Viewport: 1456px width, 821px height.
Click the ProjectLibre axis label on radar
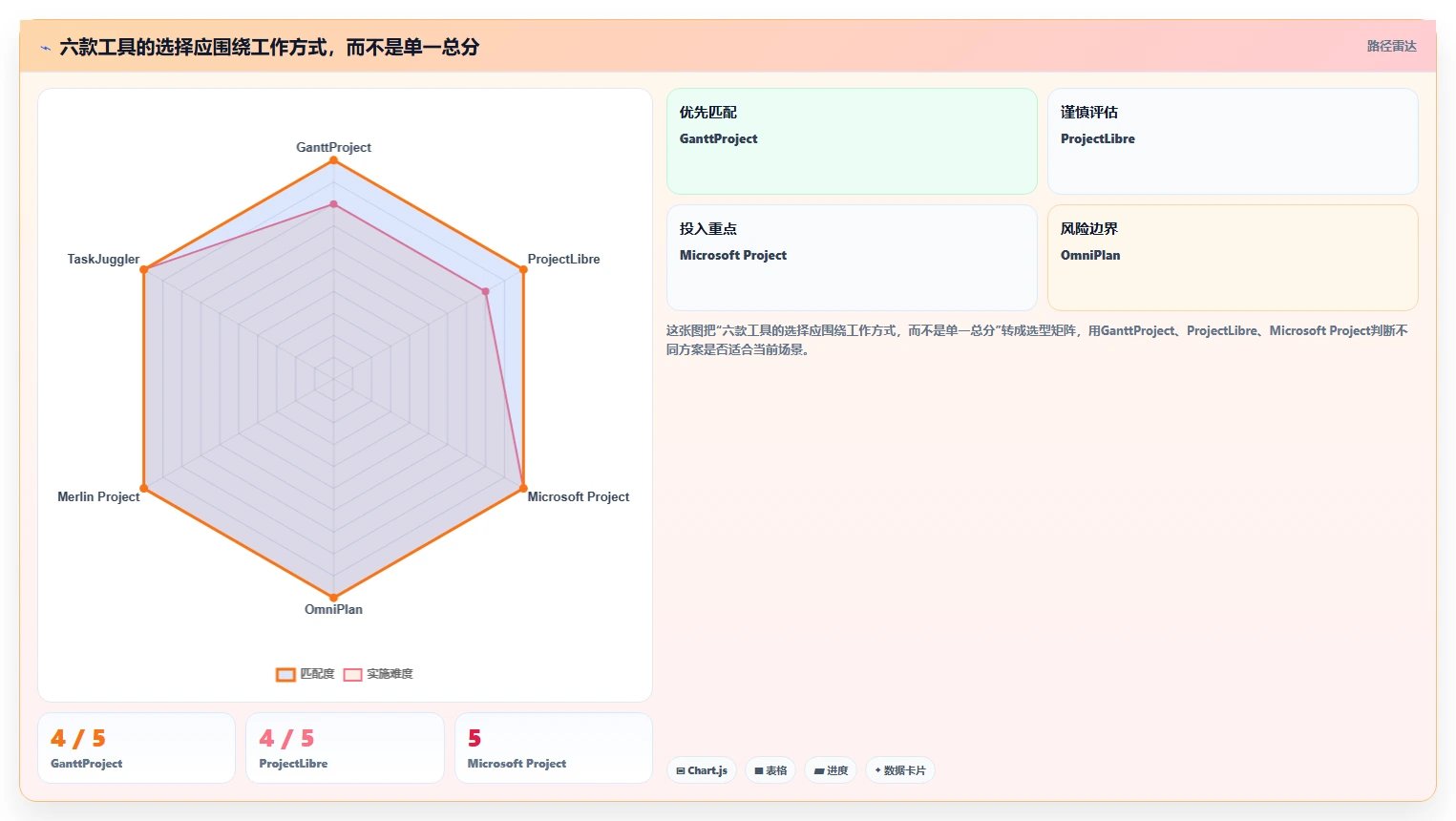(563, 259)
